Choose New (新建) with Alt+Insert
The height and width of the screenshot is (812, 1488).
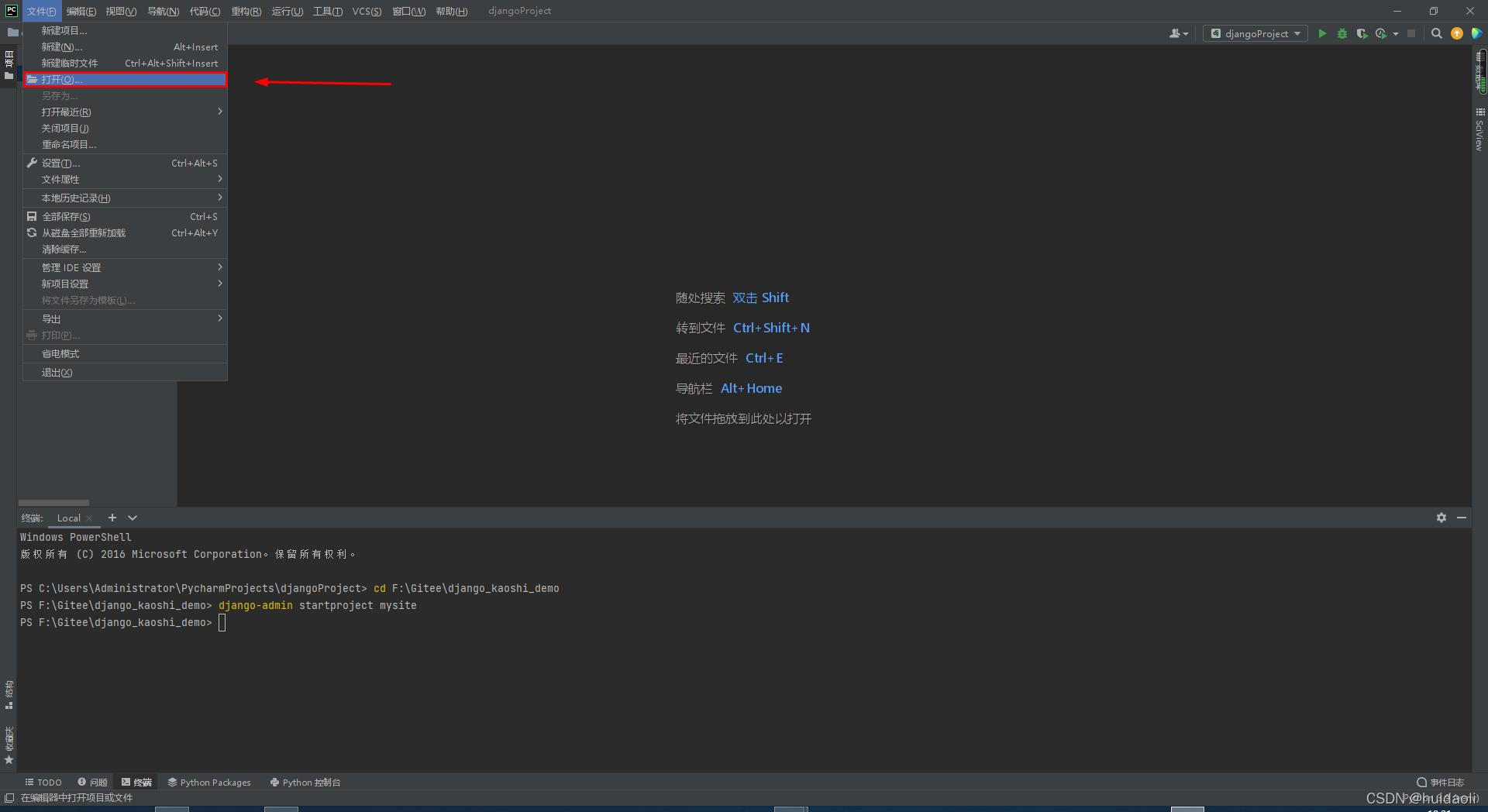(x=125, y=47)
